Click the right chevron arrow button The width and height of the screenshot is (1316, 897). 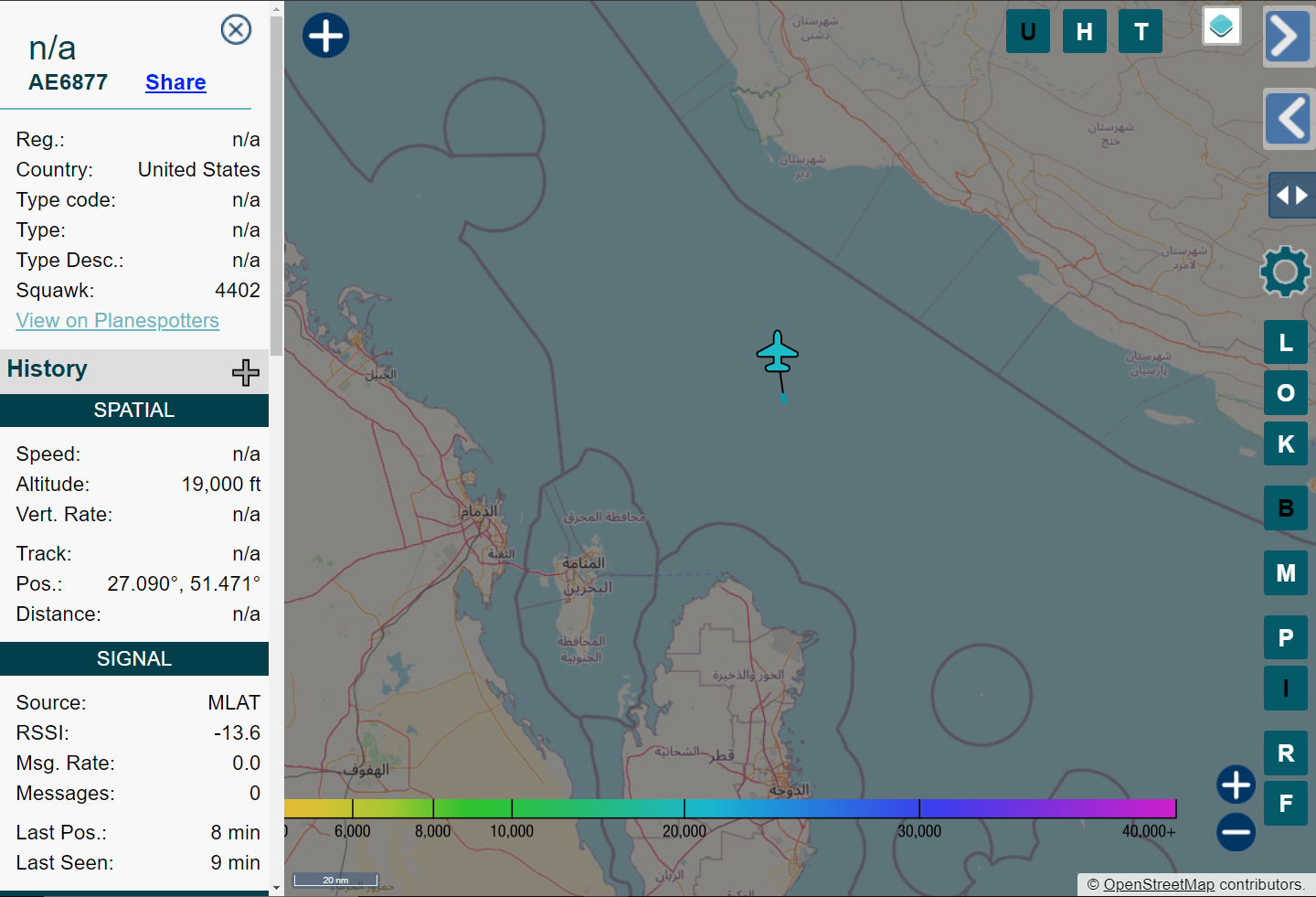pyautogui.click(x=1289, y=37)
